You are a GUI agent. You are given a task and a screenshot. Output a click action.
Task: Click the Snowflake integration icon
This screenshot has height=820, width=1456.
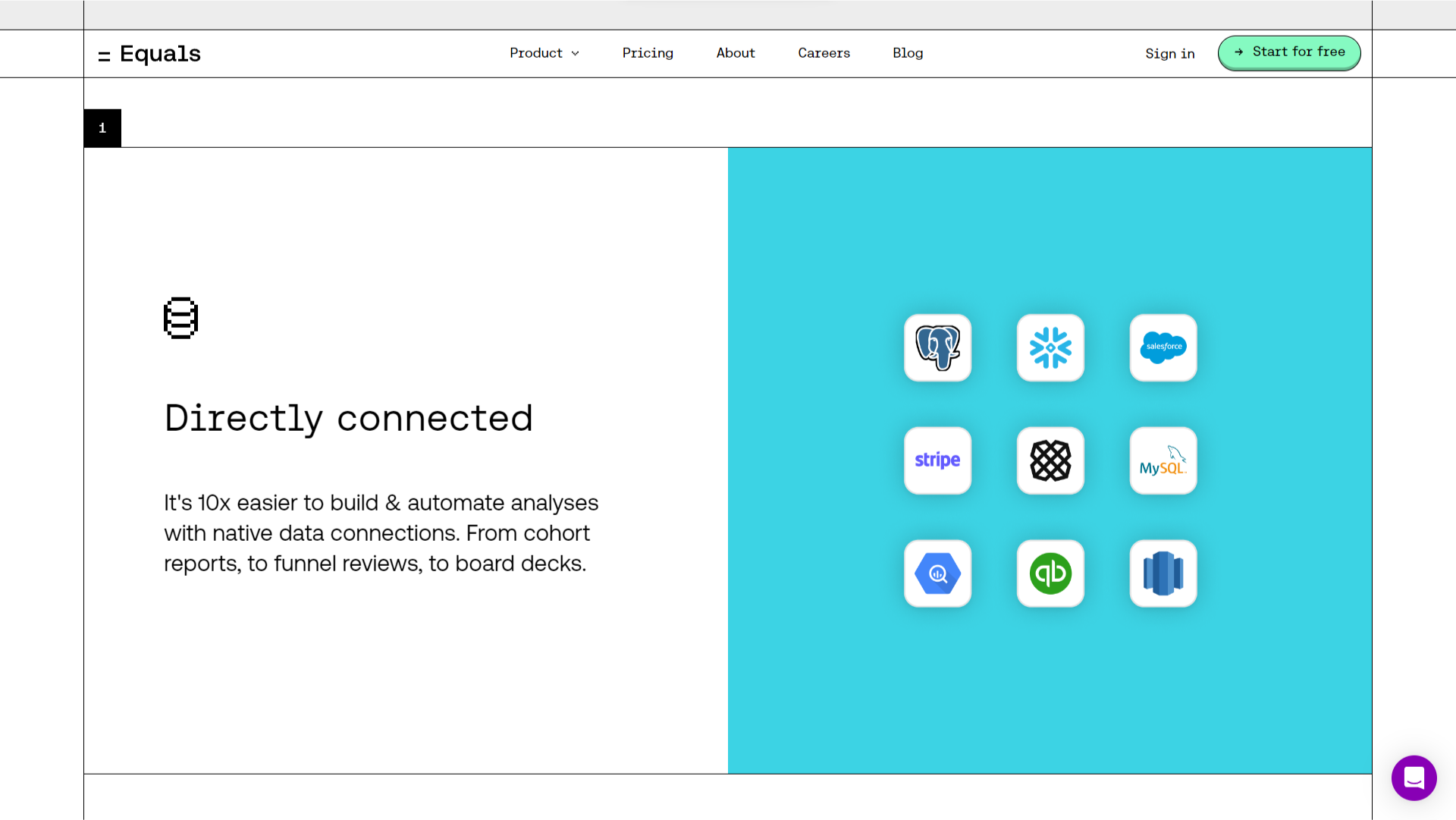(x=1050, y=347)
